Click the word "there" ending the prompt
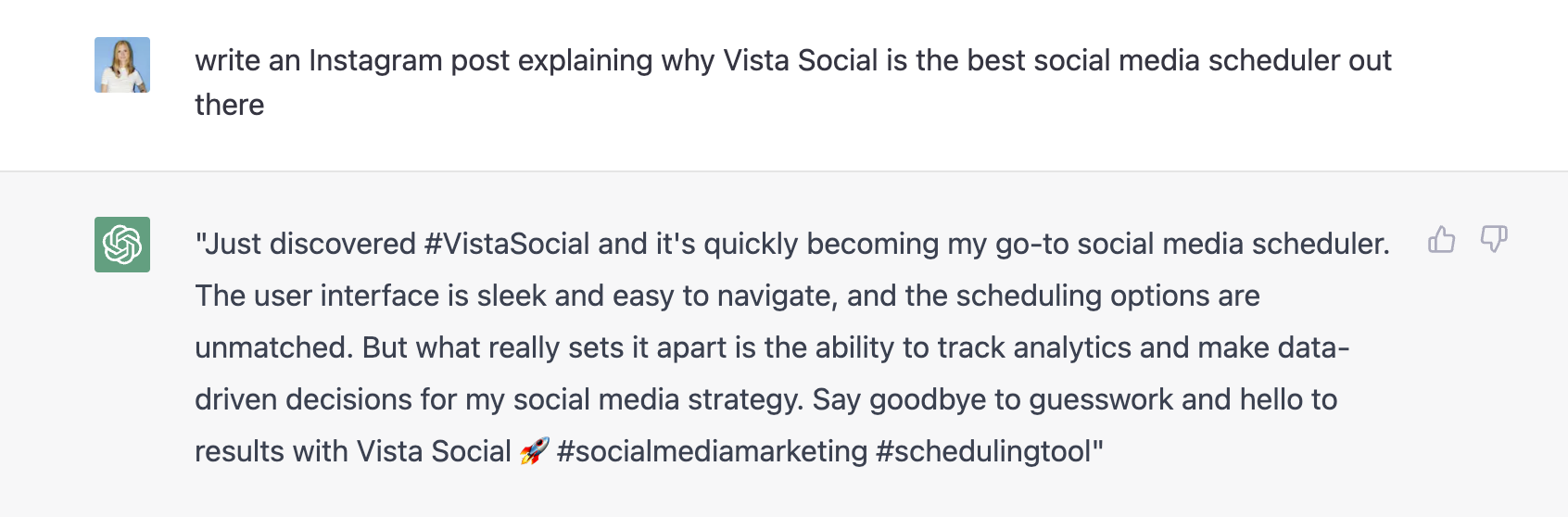Viewport: 1568px width, 517px height. click(230, 105)
